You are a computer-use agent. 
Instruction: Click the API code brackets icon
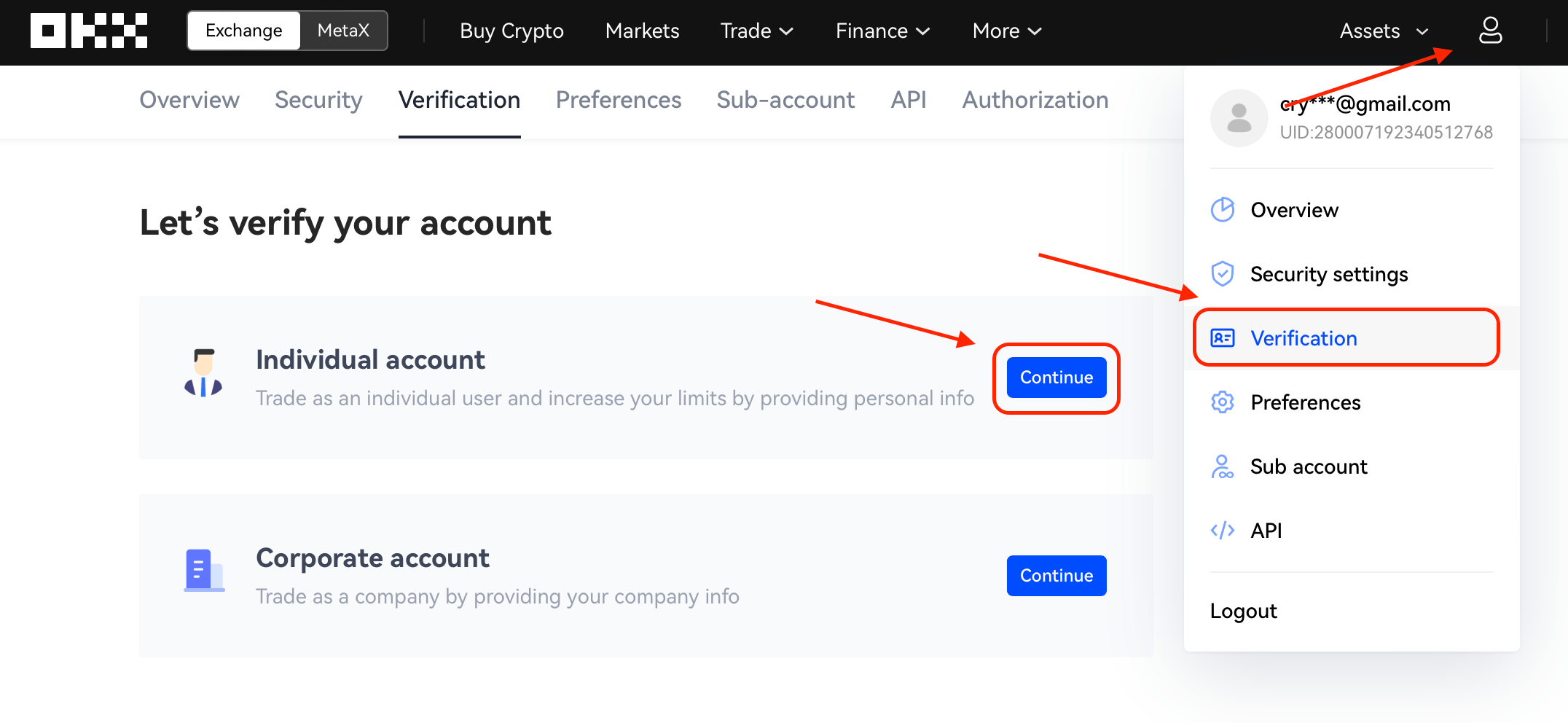[x=1223, y=531]
